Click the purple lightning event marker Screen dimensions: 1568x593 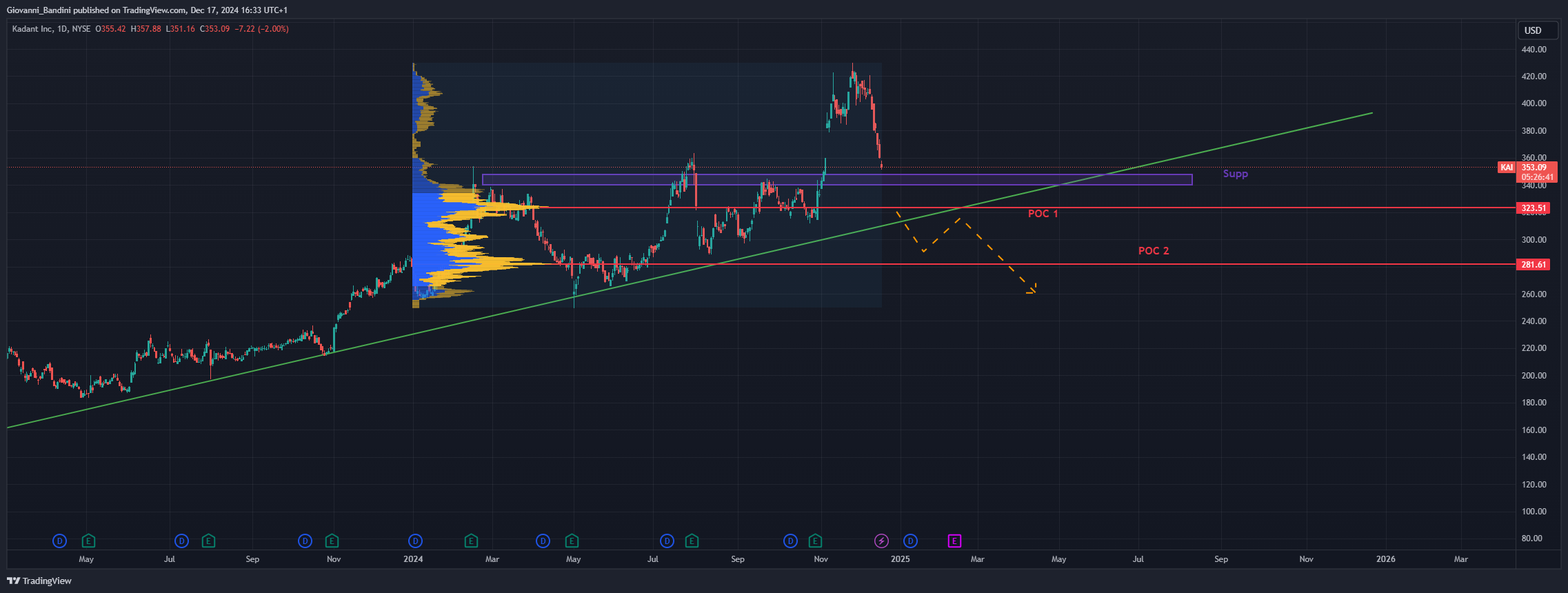click(x=881, y=541)
